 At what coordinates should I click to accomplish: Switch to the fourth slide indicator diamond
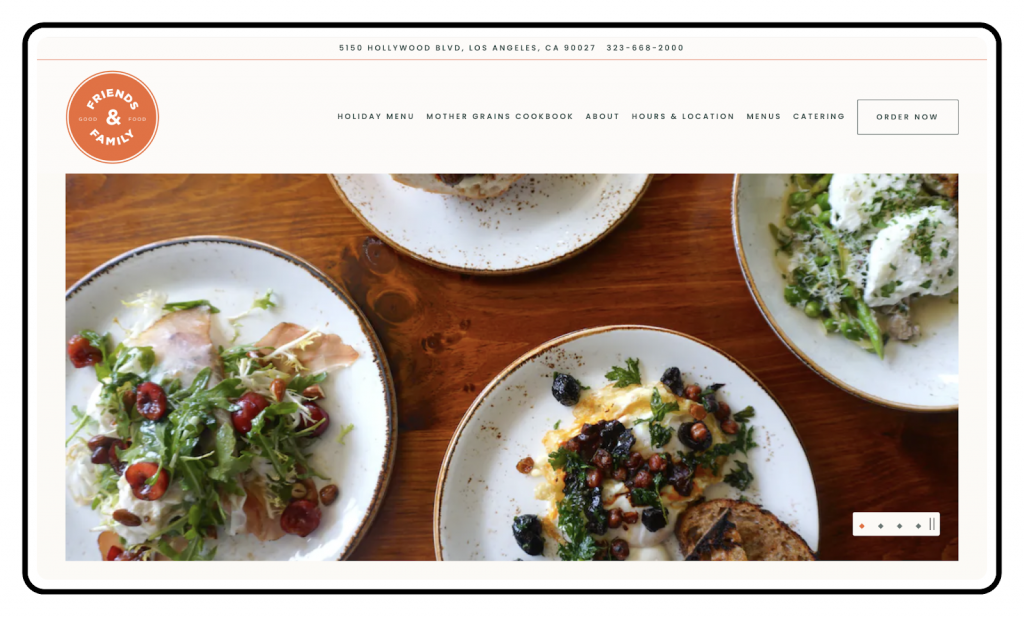918,526
